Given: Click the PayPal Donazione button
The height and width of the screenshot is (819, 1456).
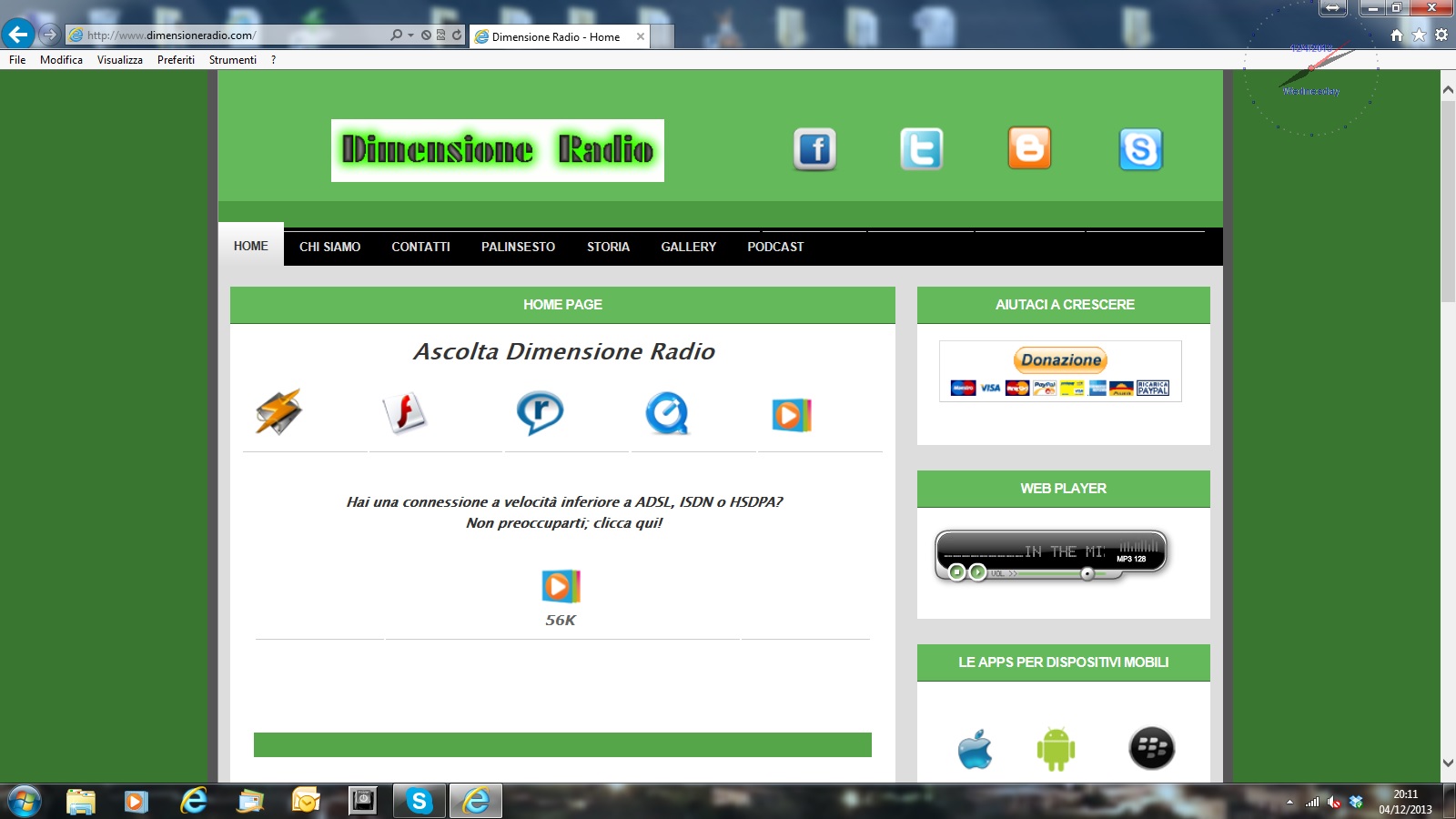Looking at the screenshot, I should 1061,360.
